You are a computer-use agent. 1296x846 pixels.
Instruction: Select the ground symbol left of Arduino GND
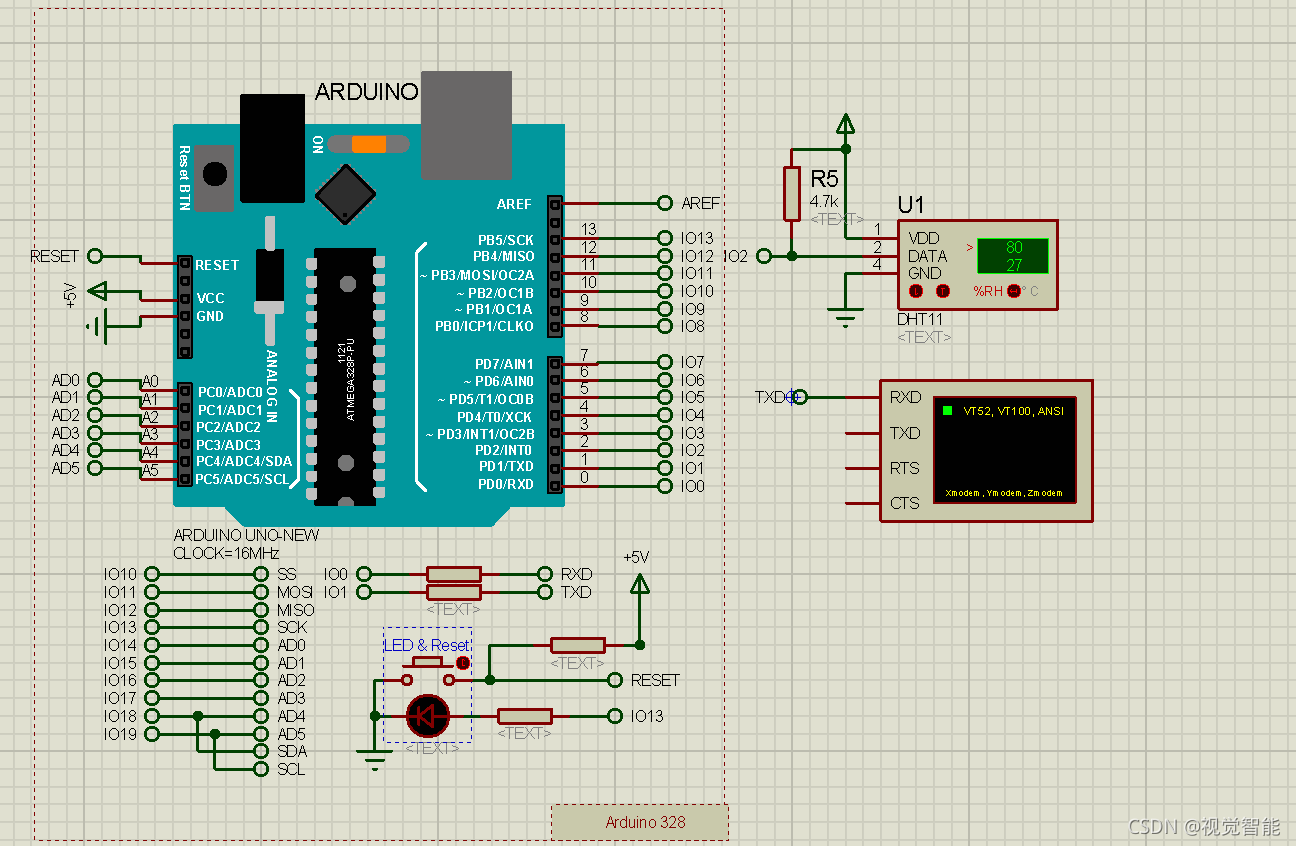[96, 326]
